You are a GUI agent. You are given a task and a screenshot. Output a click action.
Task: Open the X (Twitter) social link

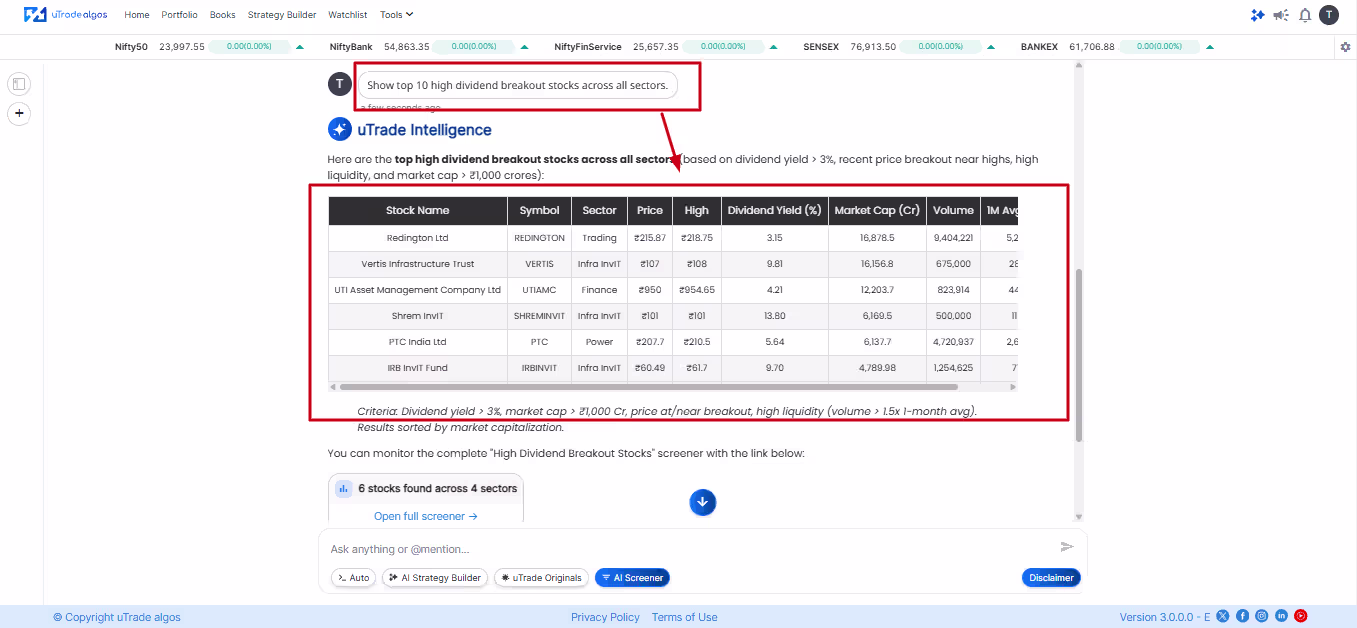pos(1222,617)
